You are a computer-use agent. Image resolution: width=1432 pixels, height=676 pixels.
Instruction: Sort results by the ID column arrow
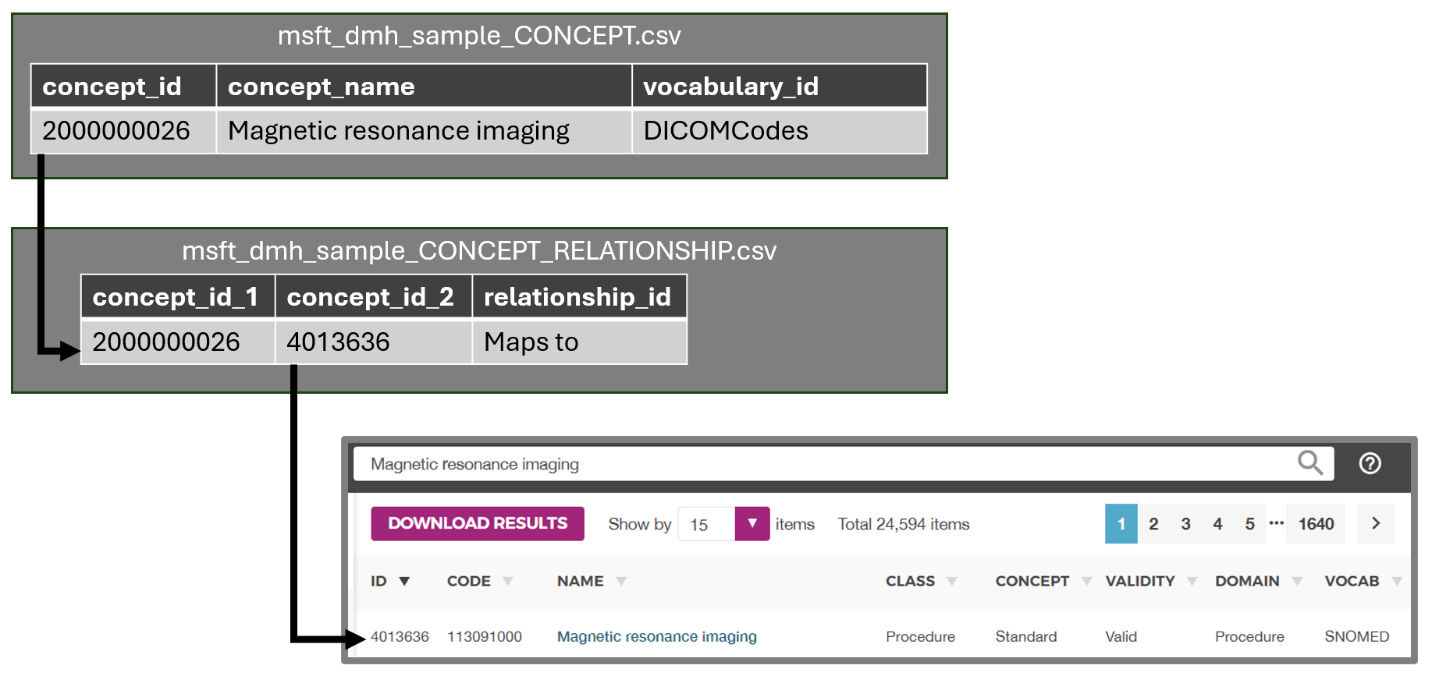[x=404, y=581]
